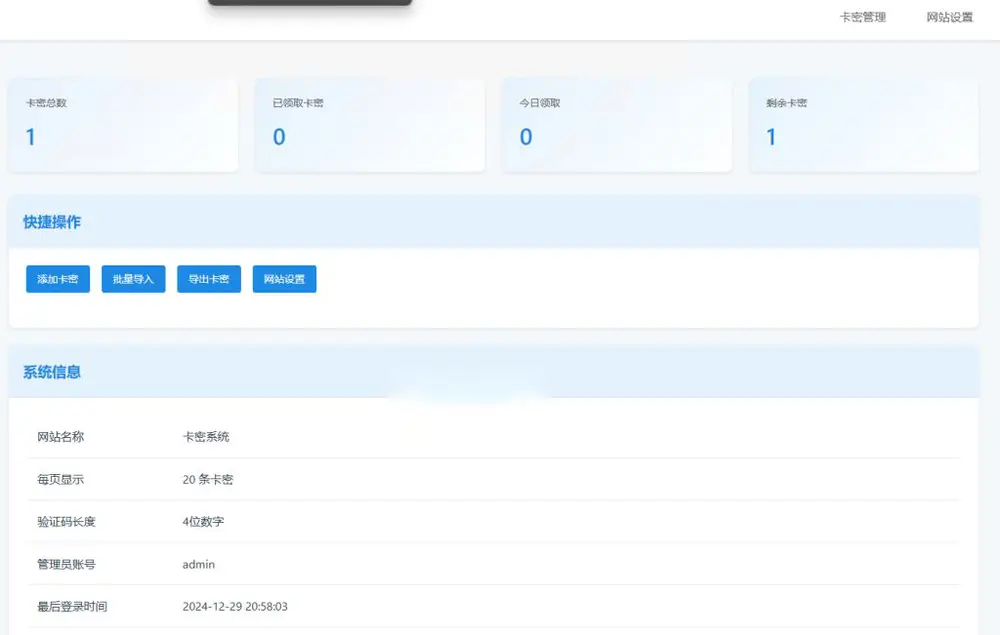Select the 最后登录时间 row label
Viewport: 1000px width, 635px height.
[72, 606]
